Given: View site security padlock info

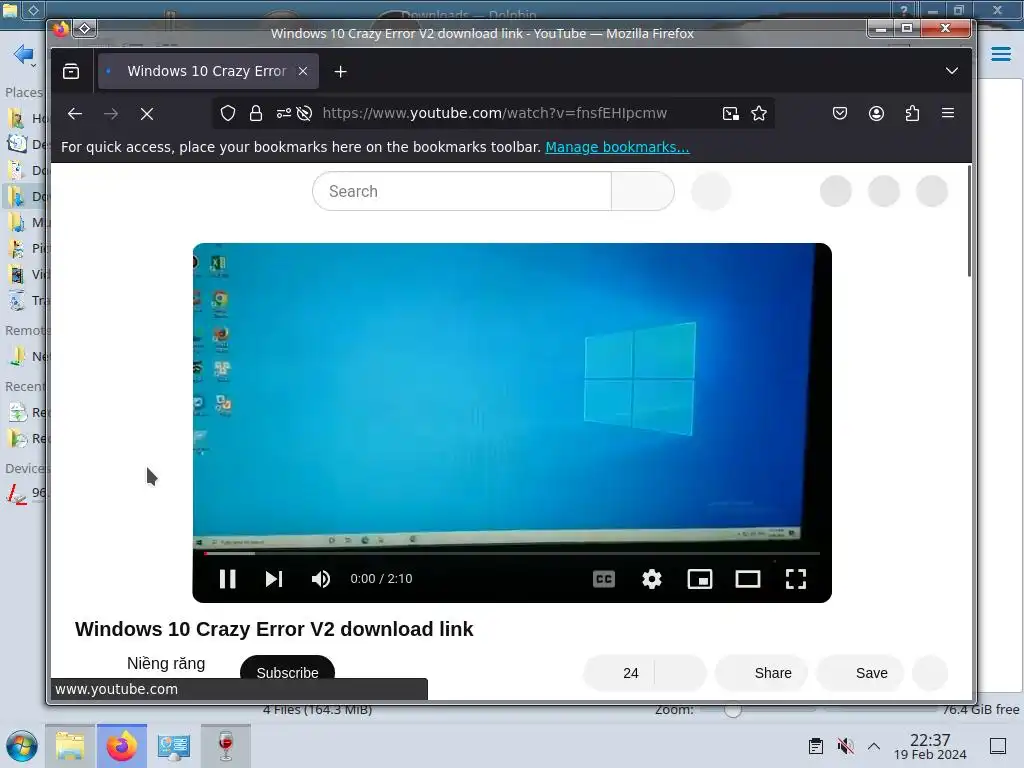Looking at the screenshot, I should coord(256,114).
